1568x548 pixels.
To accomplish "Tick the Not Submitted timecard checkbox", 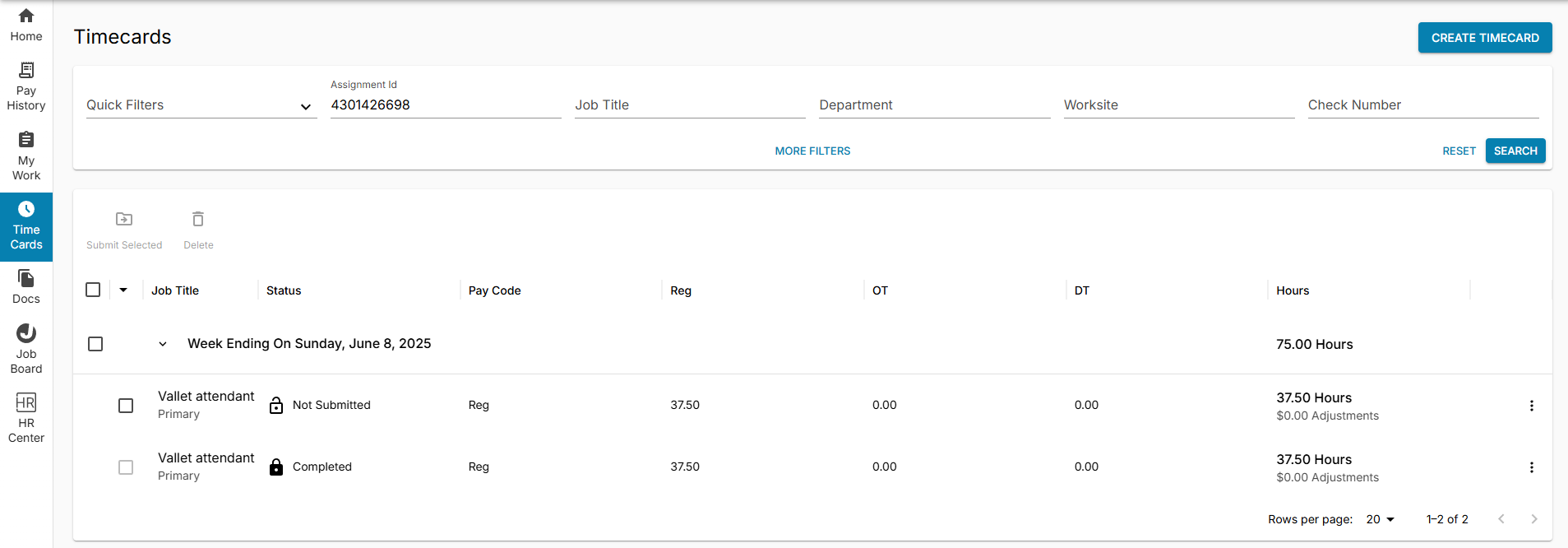I will tap(126, 406).
